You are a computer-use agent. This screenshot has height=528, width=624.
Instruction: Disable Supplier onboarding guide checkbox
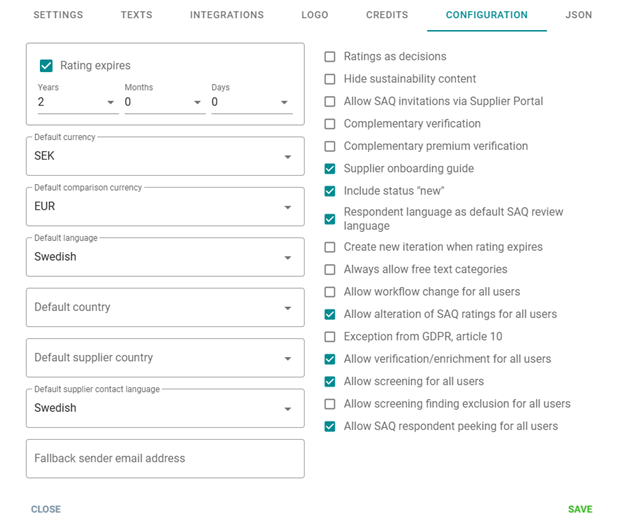pyautogui.click(x=330, y=169)
